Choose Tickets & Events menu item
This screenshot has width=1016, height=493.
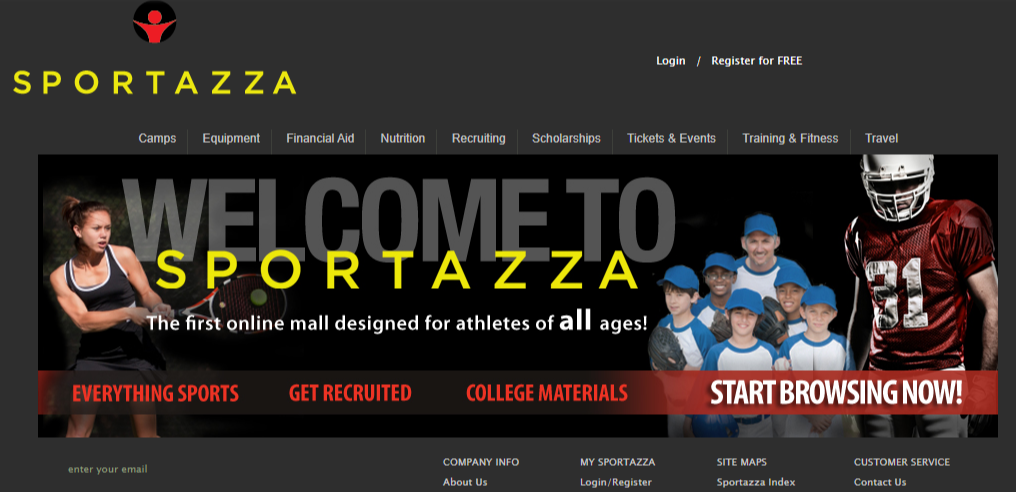[671, 138]
